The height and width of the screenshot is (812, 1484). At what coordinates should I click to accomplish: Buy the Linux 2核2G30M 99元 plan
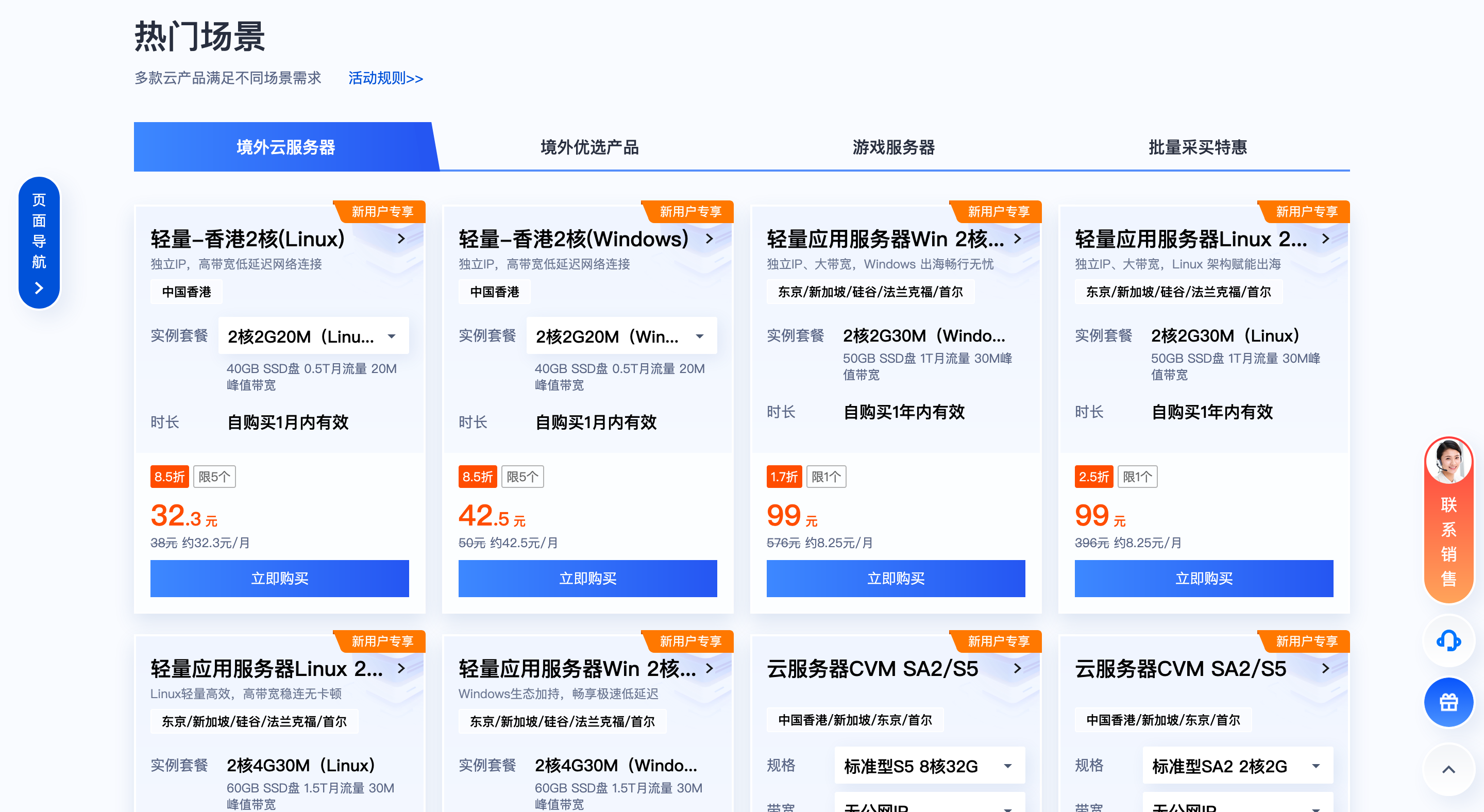[1204, 578]
